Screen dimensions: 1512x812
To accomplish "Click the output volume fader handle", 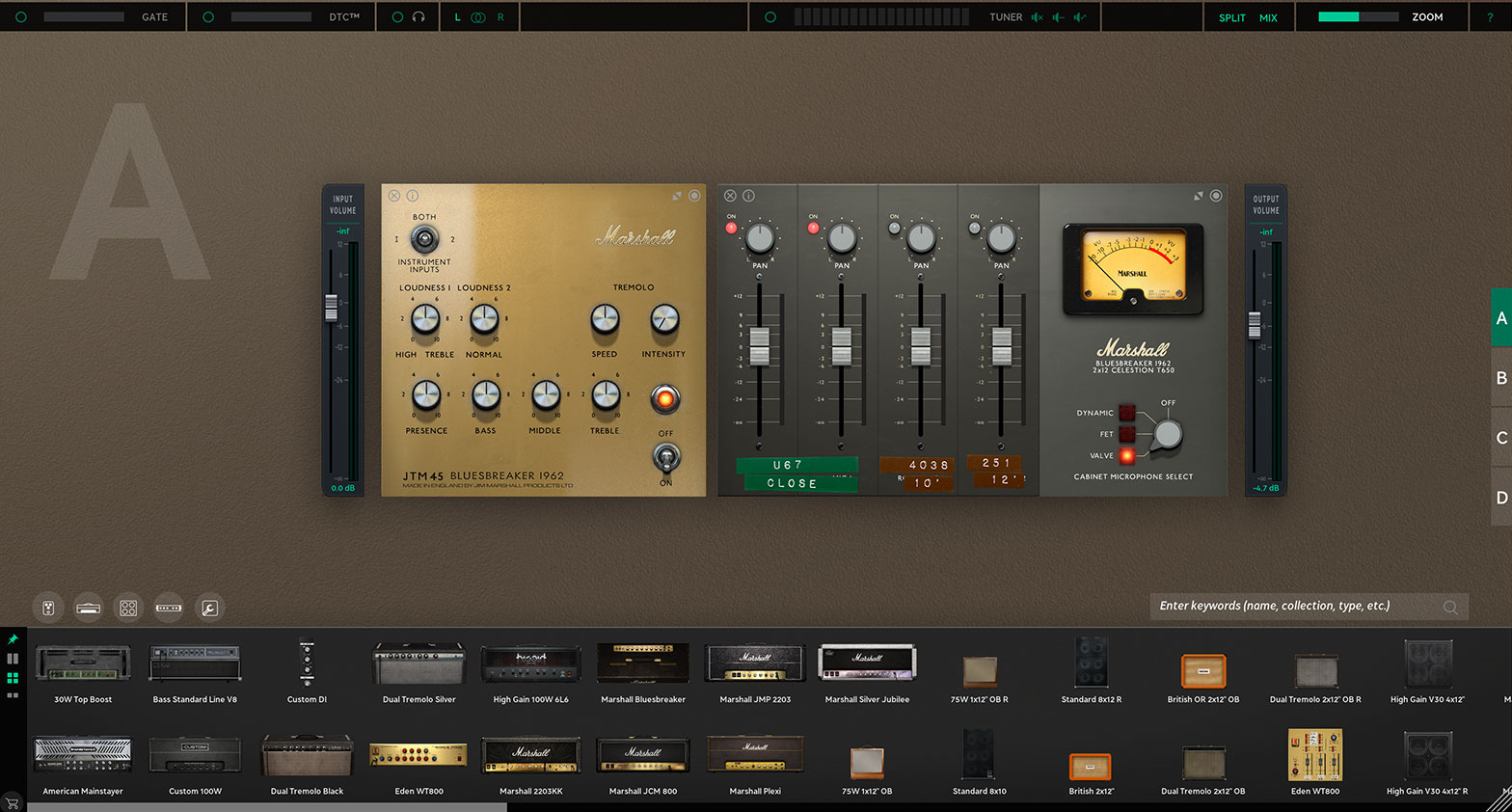I will point(1255,325).
